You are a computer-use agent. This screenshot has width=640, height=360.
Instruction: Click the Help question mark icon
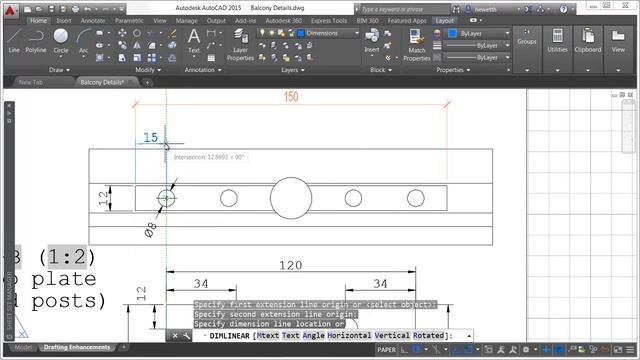(563, 9)
